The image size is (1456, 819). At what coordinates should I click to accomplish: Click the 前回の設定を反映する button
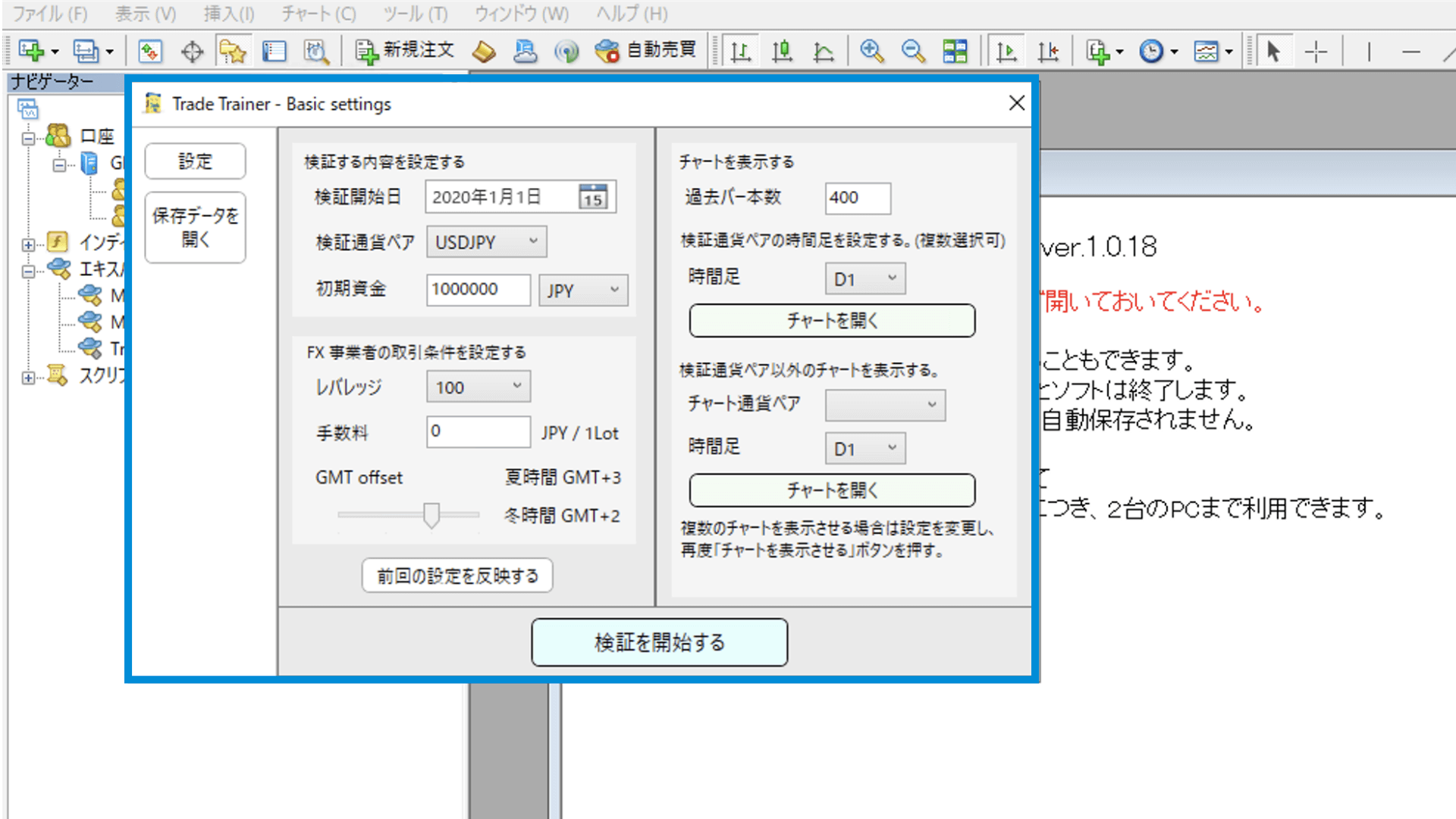coord(457,576)
